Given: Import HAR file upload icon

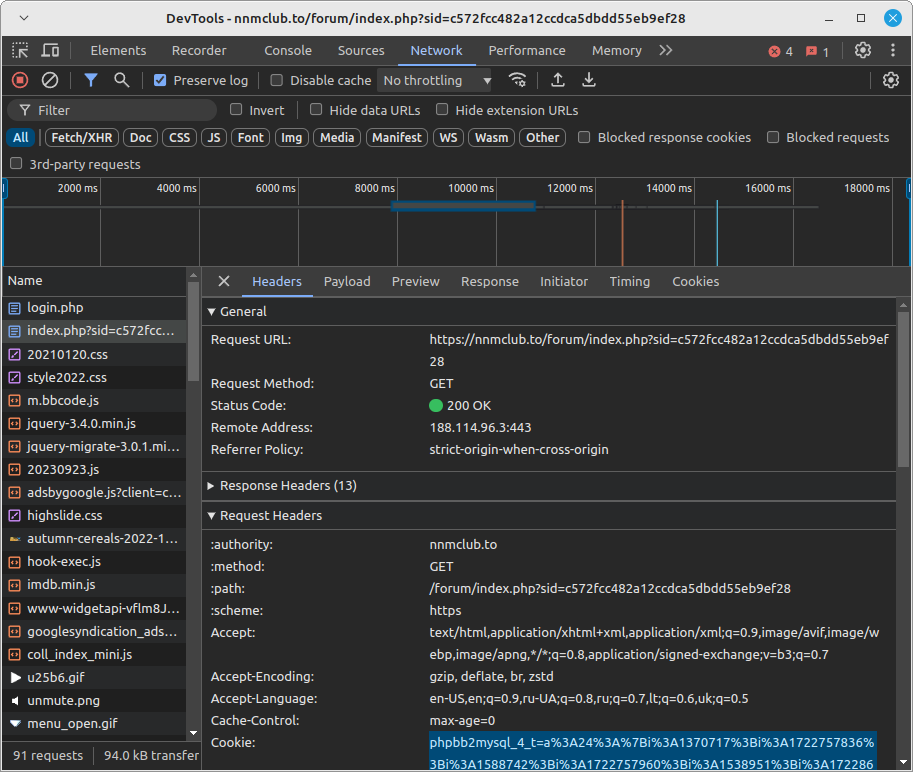Looking at the screenshot, I should click(x=558, y=80).
